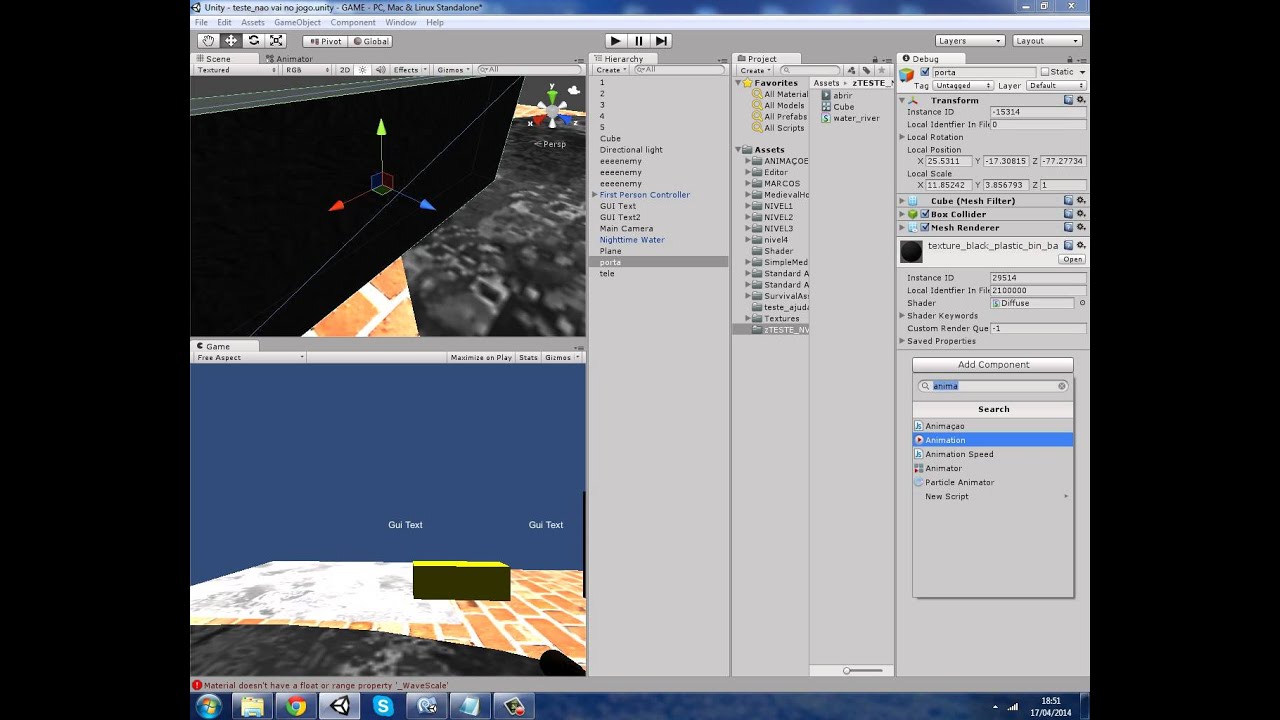
Task: Select the Rotate tool
Action: (x=254, y=41)
